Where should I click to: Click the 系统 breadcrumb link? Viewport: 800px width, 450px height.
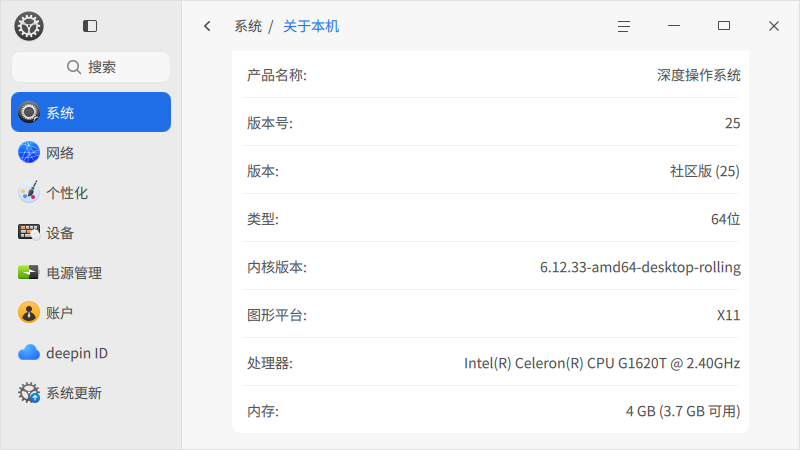[248, 26]
